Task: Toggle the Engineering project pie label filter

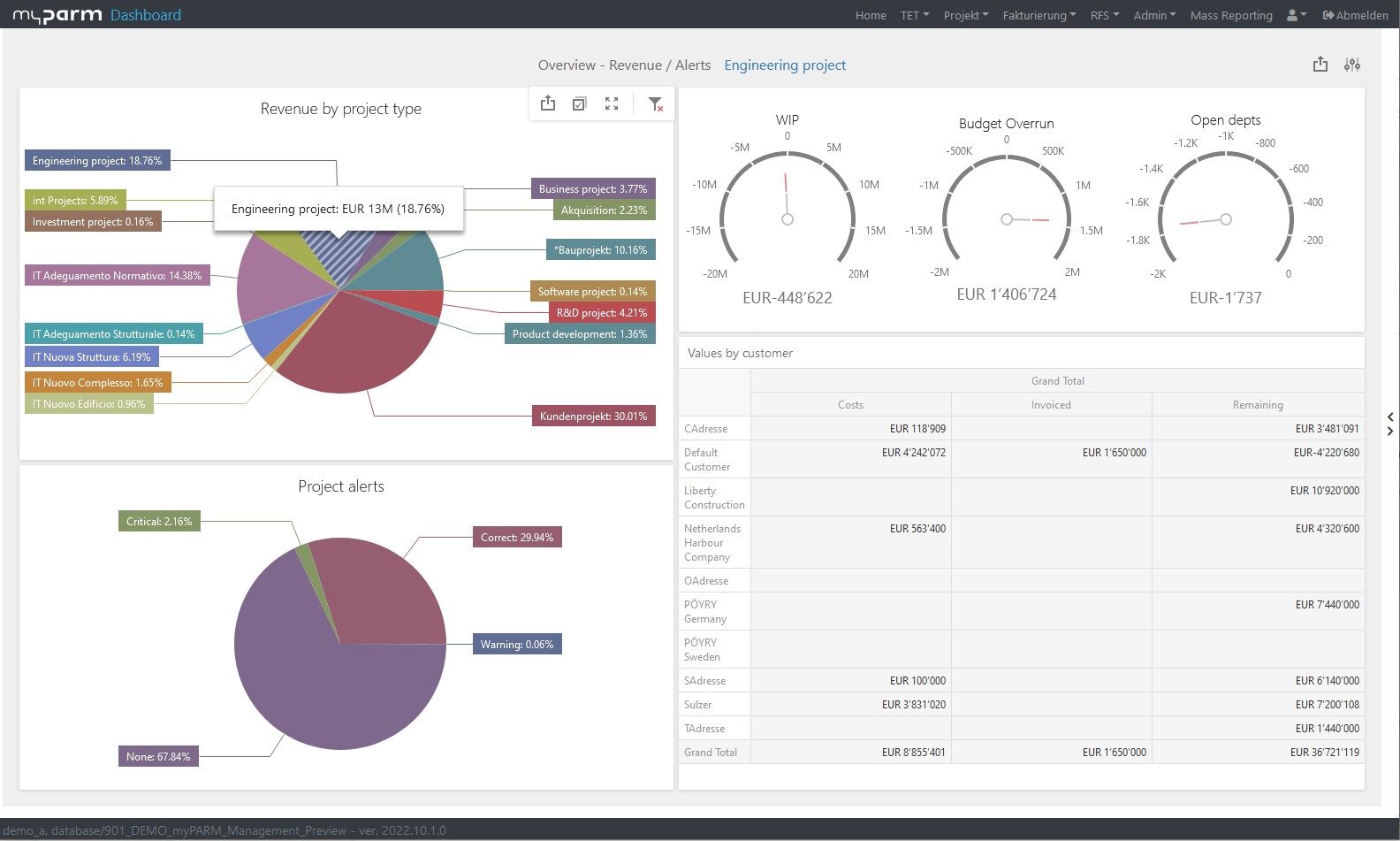Action: point(97,161)
